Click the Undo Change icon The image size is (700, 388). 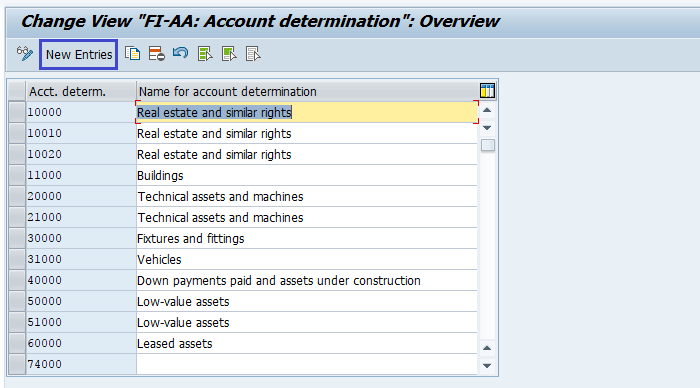180,54
